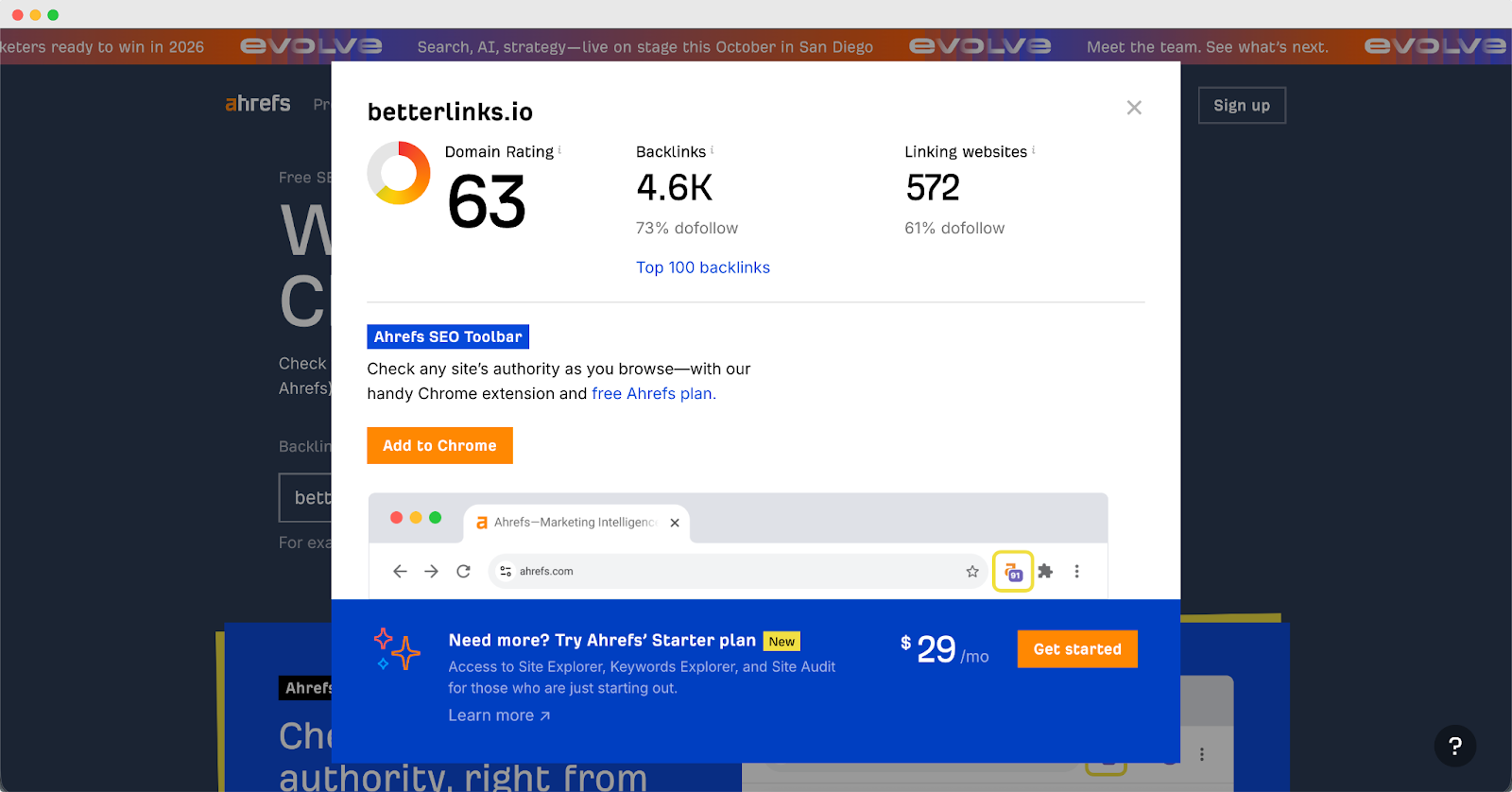Click the 572 linking websites value
This screenshot has height=792, width=1512.
[x=933, y=187]
